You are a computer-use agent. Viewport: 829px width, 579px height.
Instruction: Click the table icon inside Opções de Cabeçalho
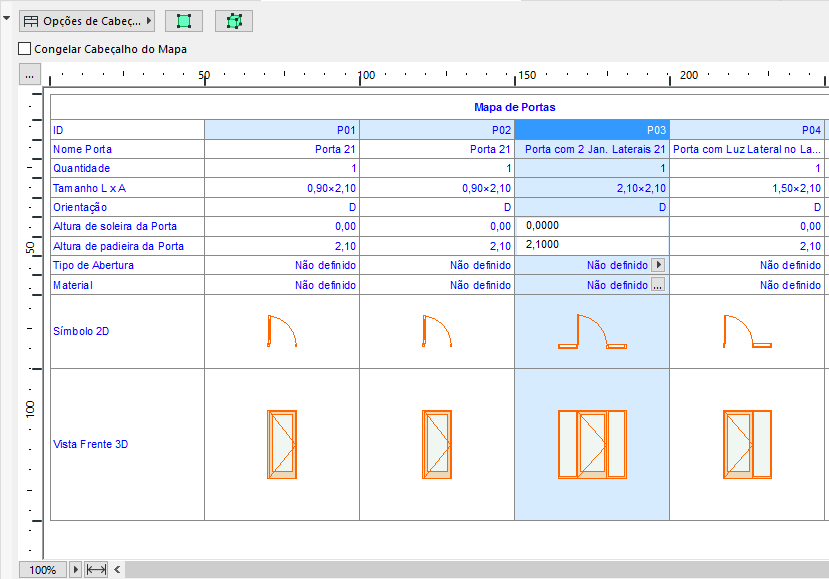click(33, 20)
